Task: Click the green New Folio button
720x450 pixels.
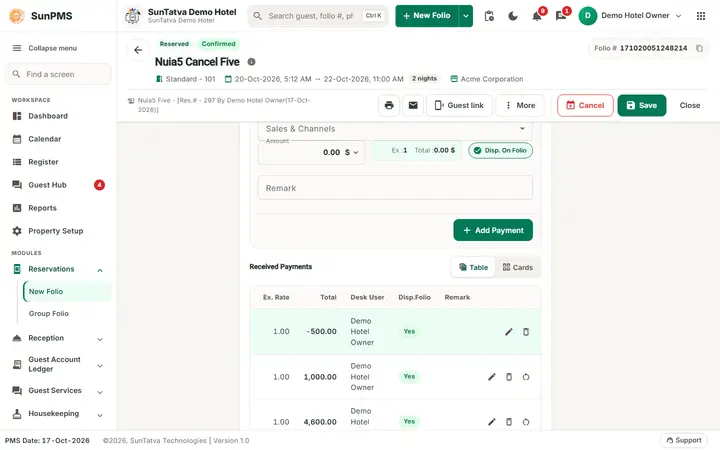Action: [427, 16]
